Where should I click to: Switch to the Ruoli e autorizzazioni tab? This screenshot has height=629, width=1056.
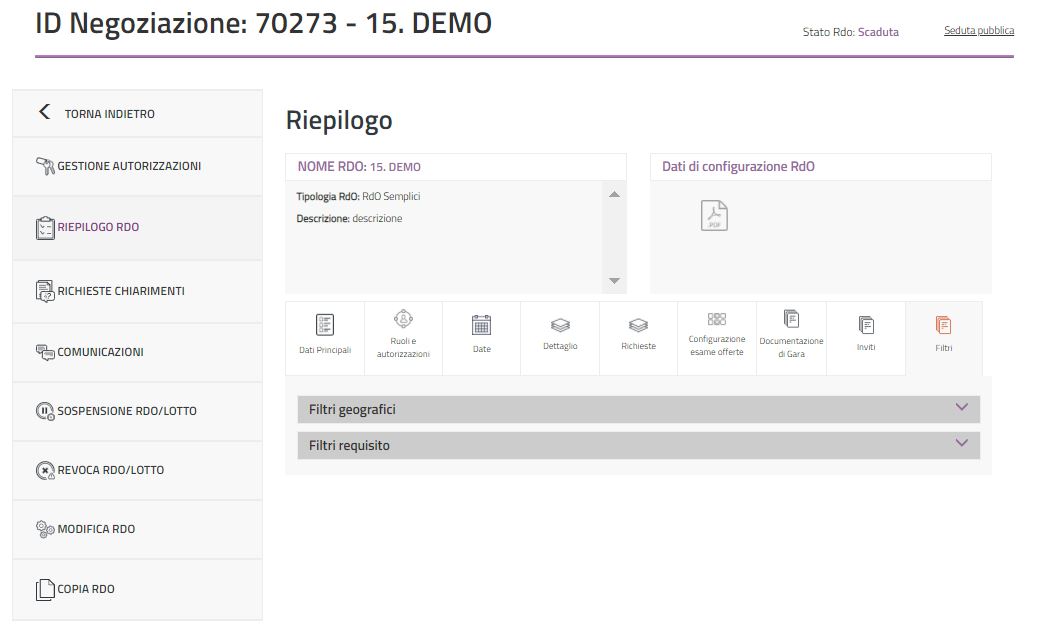(x=403, y=337)
